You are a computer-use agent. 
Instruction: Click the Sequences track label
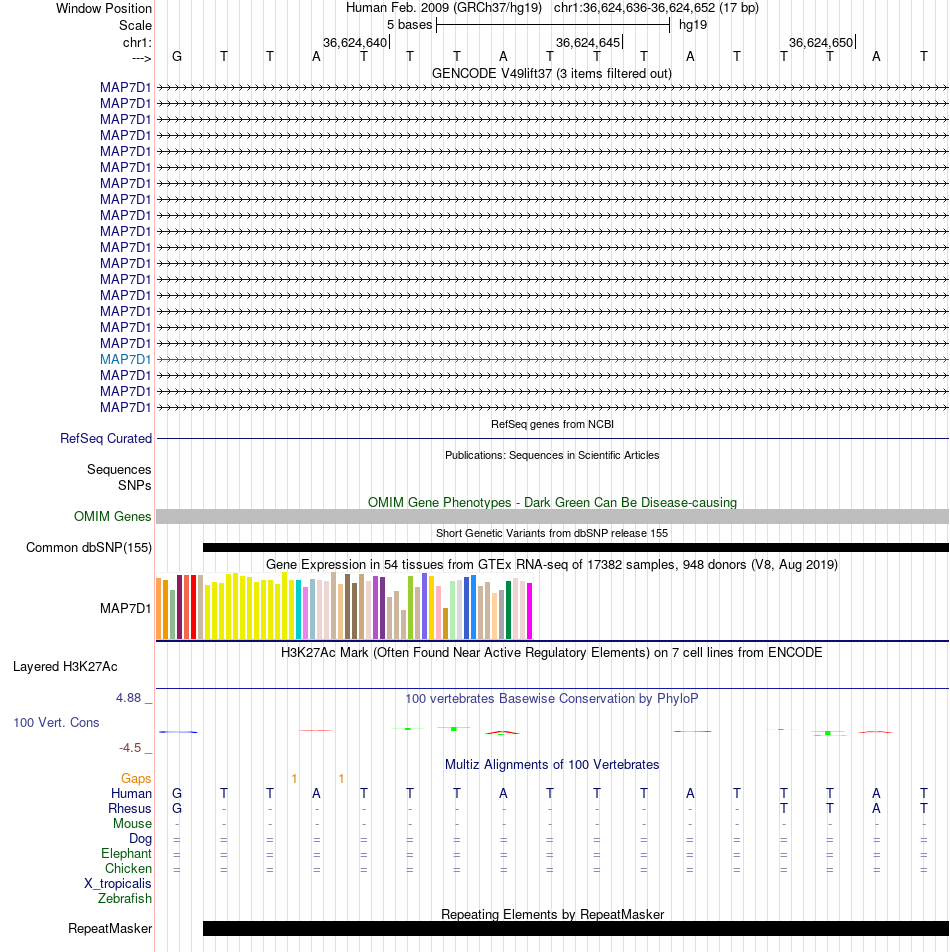coord(119,469)
